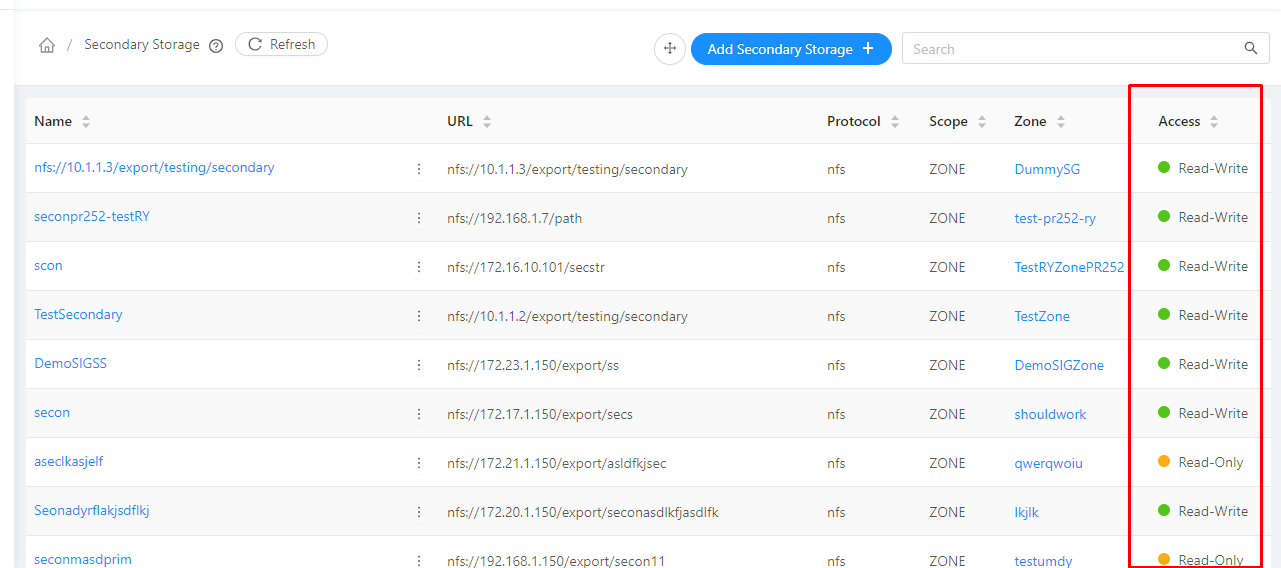Click Read-Only status in aseclkasjelf row

1201,462
